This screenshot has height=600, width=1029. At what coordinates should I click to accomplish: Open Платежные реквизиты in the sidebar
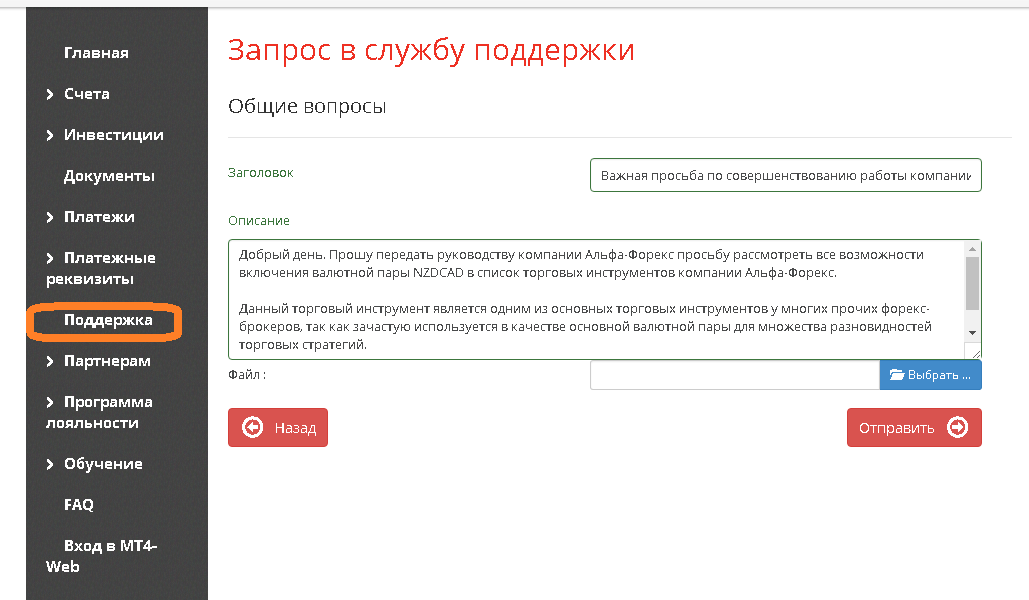[x=100, y=268]
